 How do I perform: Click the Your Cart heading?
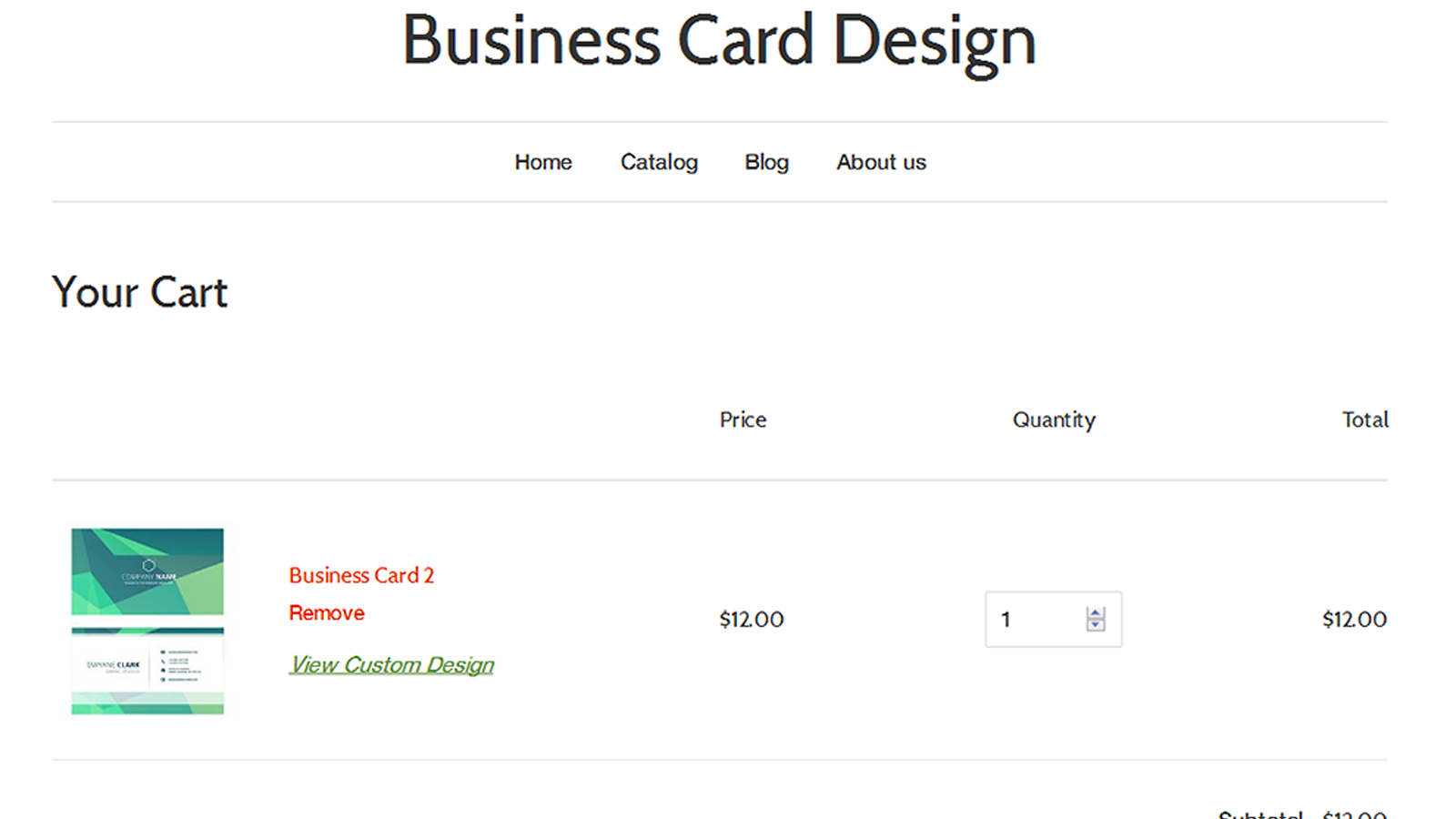click(x=138, y=292)
